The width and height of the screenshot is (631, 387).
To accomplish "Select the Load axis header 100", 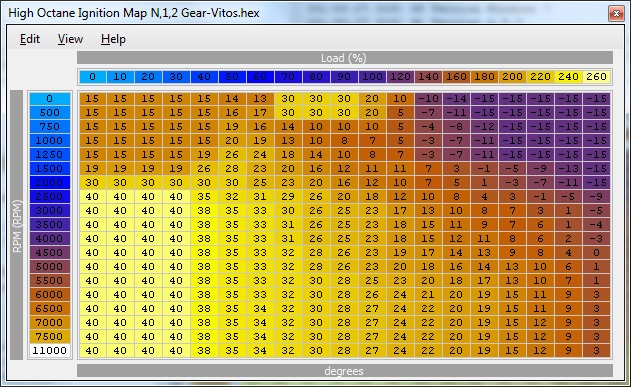I will point(372,76).
